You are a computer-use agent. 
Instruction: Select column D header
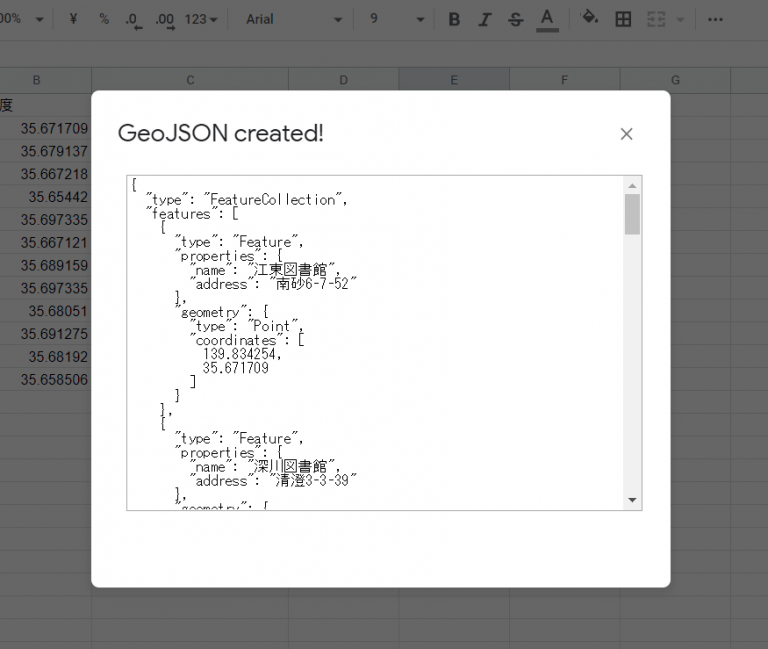(x=343, y=80)
